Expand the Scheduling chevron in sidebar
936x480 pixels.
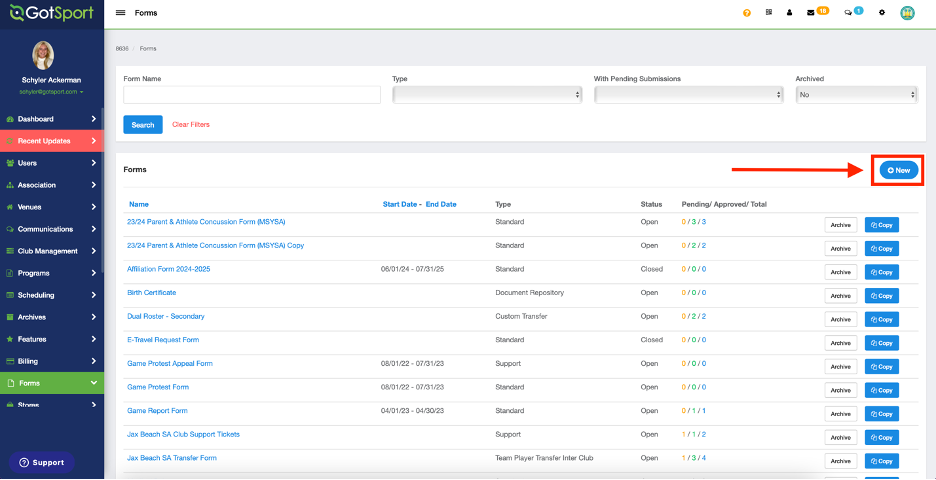pos(94,295)
